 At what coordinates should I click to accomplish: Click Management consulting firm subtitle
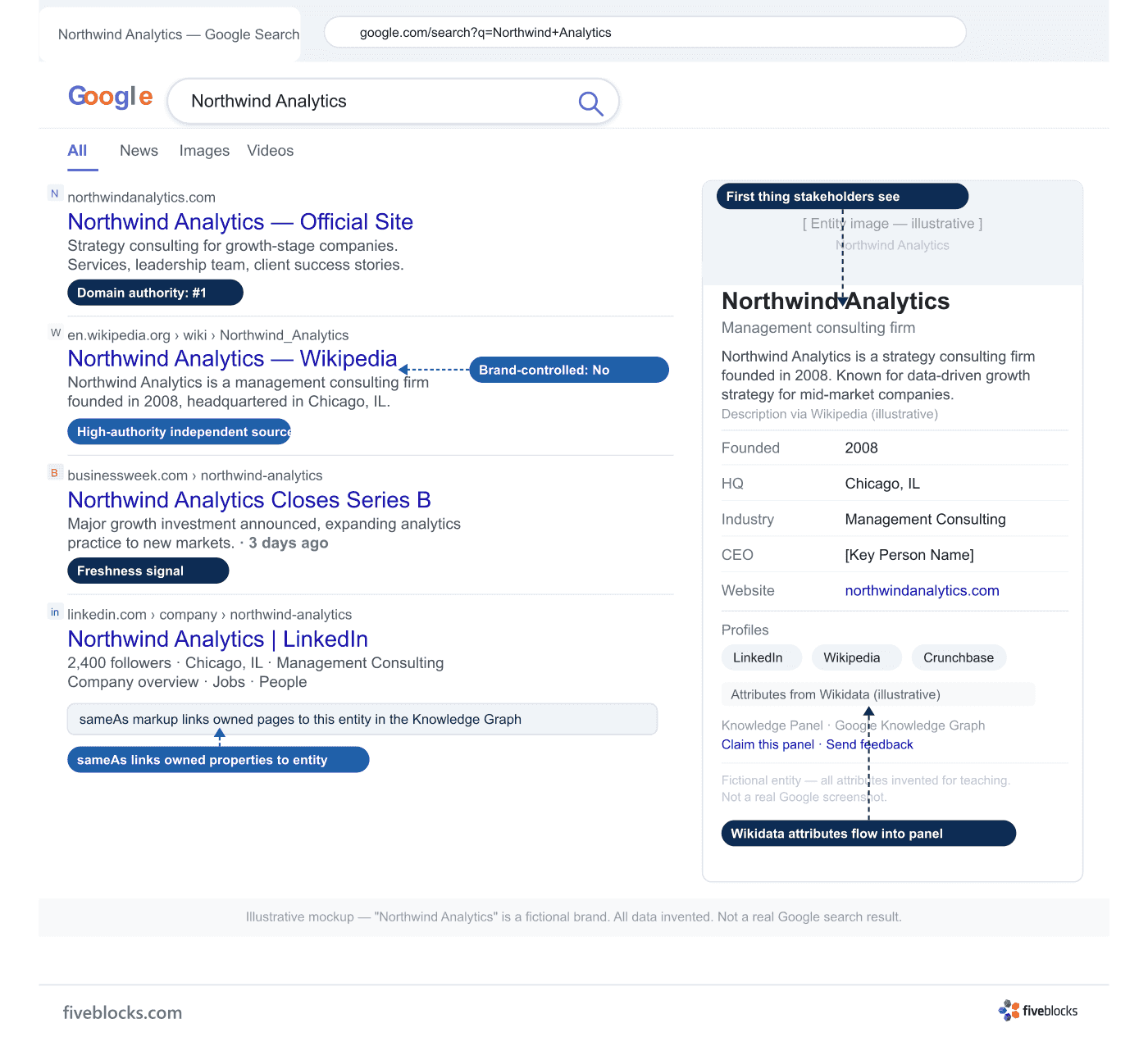[818, 328]
